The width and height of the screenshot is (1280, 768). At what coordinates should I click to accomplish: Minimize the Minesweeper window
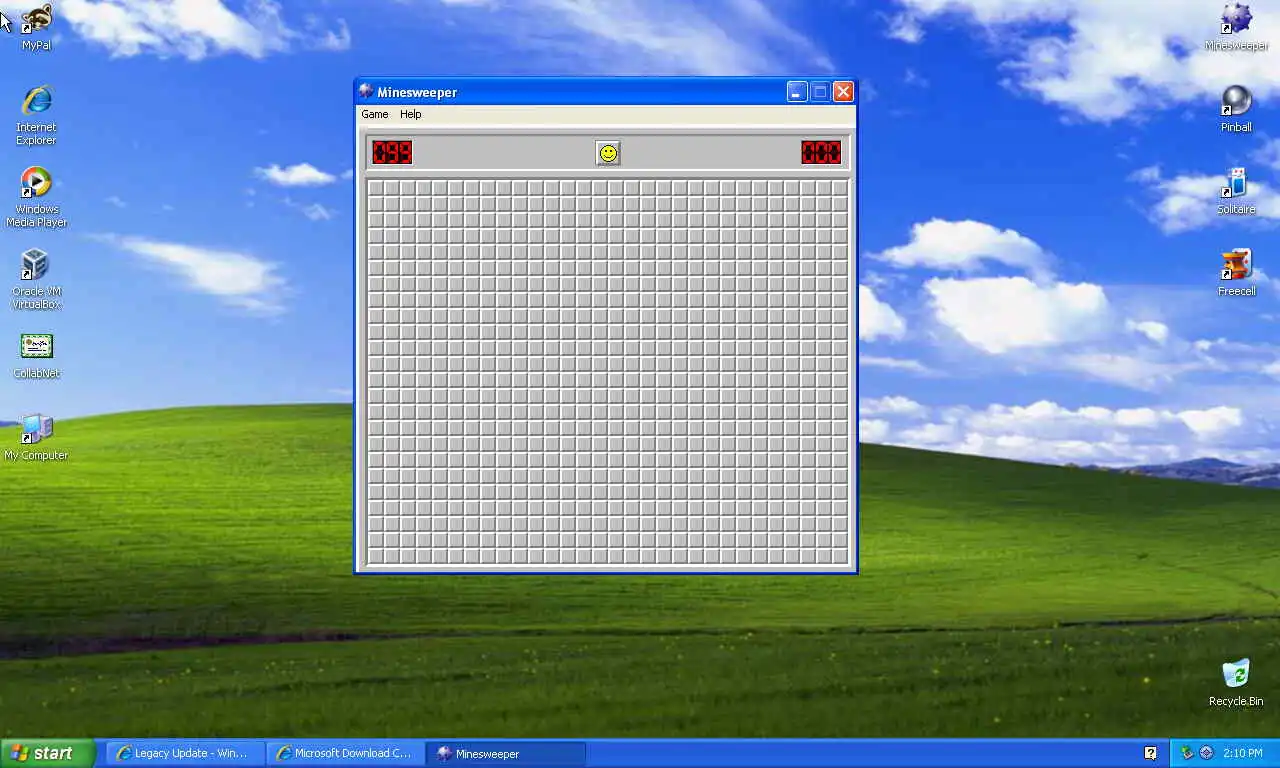coord(797,92)
